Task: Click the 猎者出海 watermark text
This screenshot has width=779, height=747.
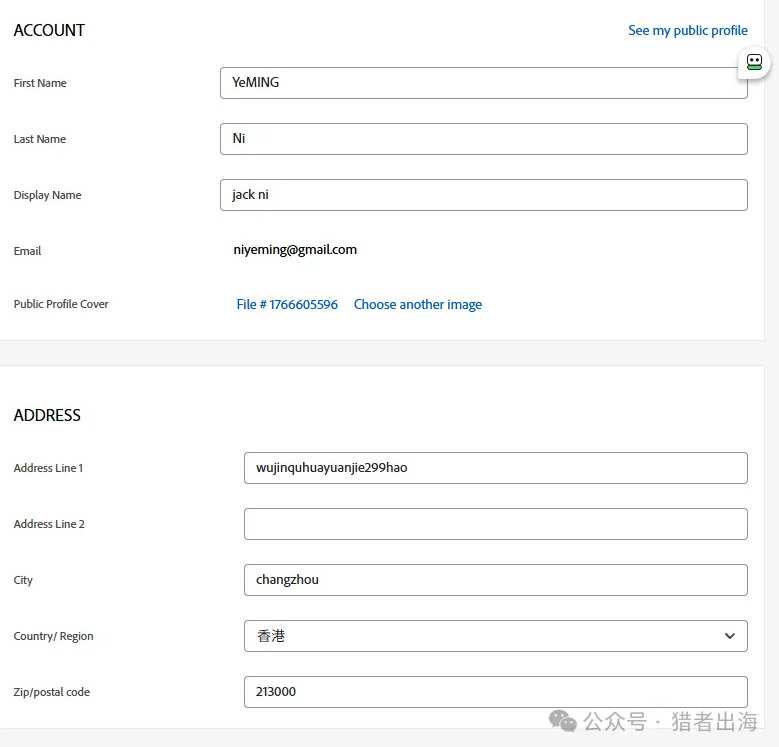Action: tap(714, 722)
